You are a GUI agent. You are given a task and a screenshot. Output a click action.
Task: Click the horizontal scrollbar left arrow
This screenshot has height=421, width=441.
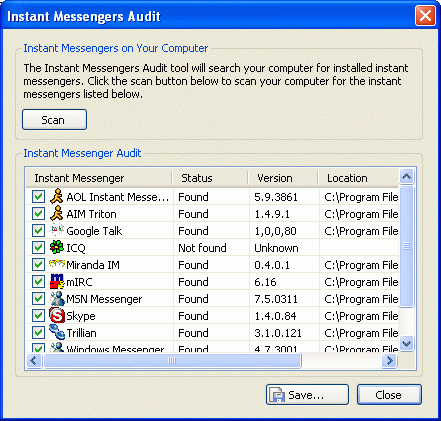(34, 361)
